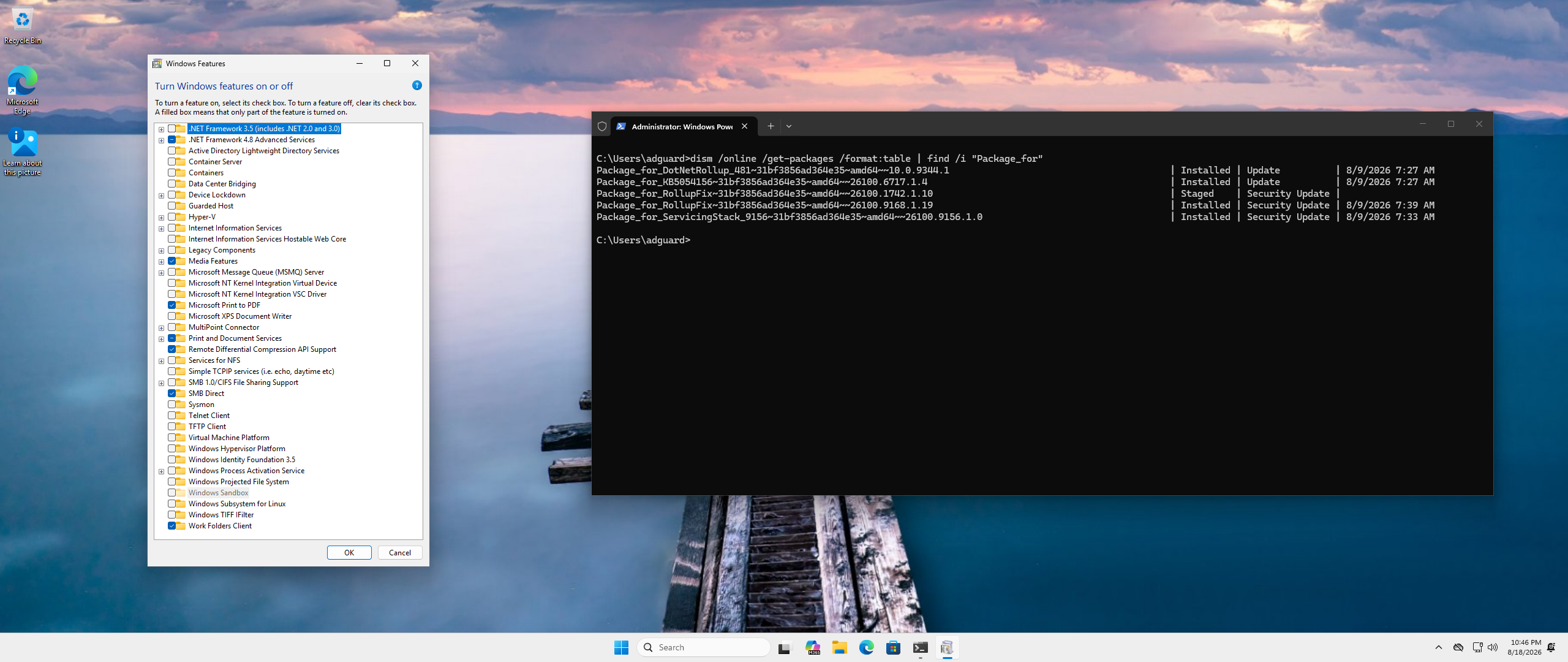Click the PowerShell icon on the terminal tab

tap(621, 126)
